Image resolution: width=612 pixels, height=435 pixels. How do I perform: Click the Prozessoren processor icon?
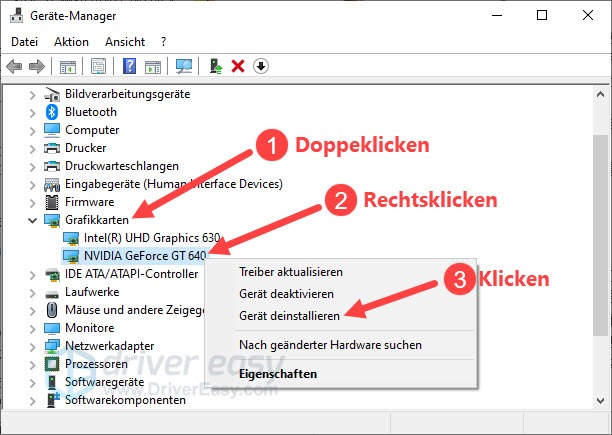coord(52,364)
